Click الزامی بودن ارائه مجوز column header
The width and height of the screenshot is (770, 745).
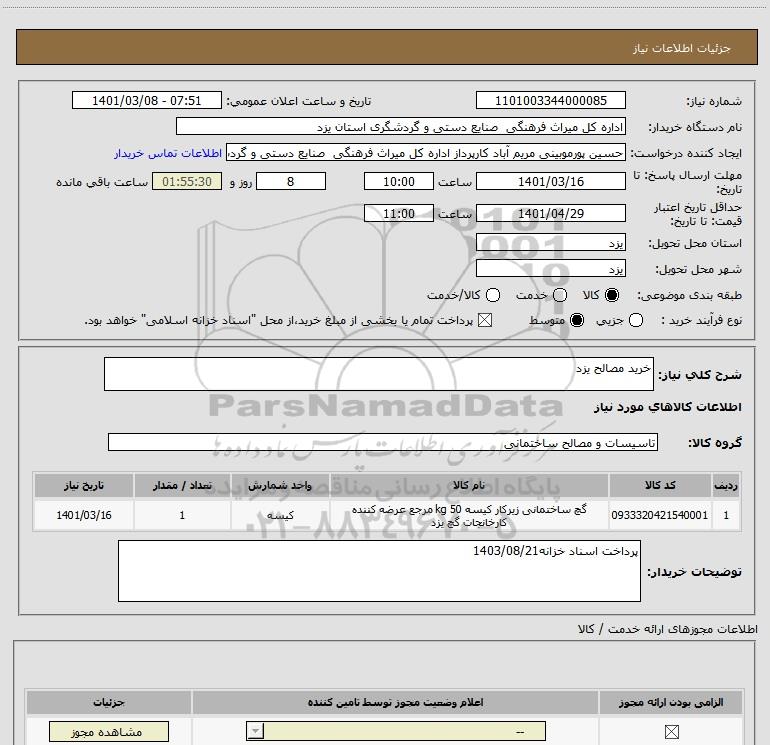[671, 703]
